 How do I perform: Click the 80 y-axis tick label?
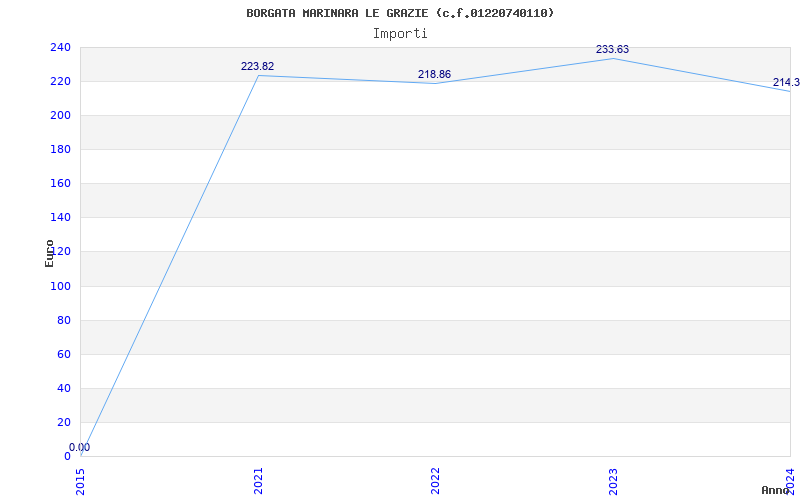tap(64, 320)
